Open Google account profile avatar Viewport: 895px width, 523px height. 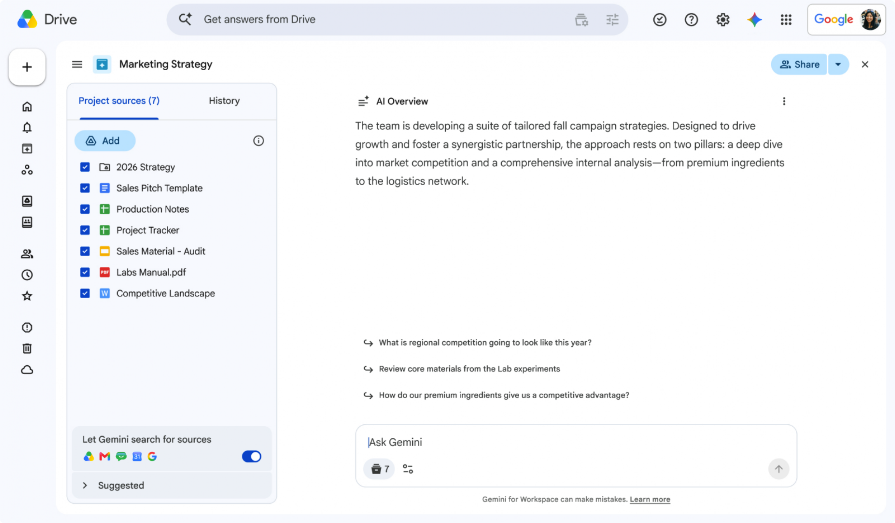tap(870, 19)
